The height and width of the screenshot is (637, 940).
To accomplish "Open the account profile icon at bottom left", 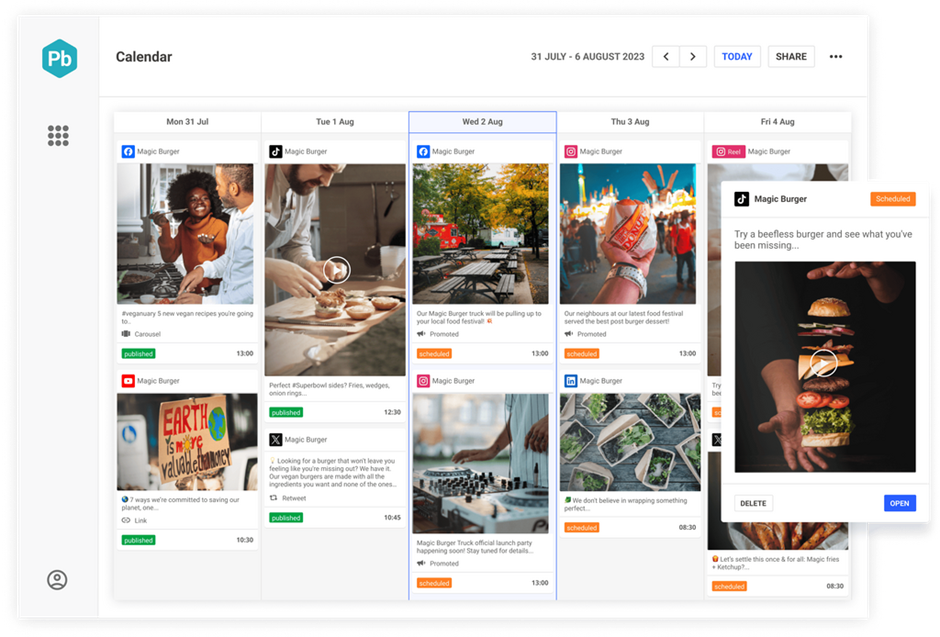I will 57,578.
